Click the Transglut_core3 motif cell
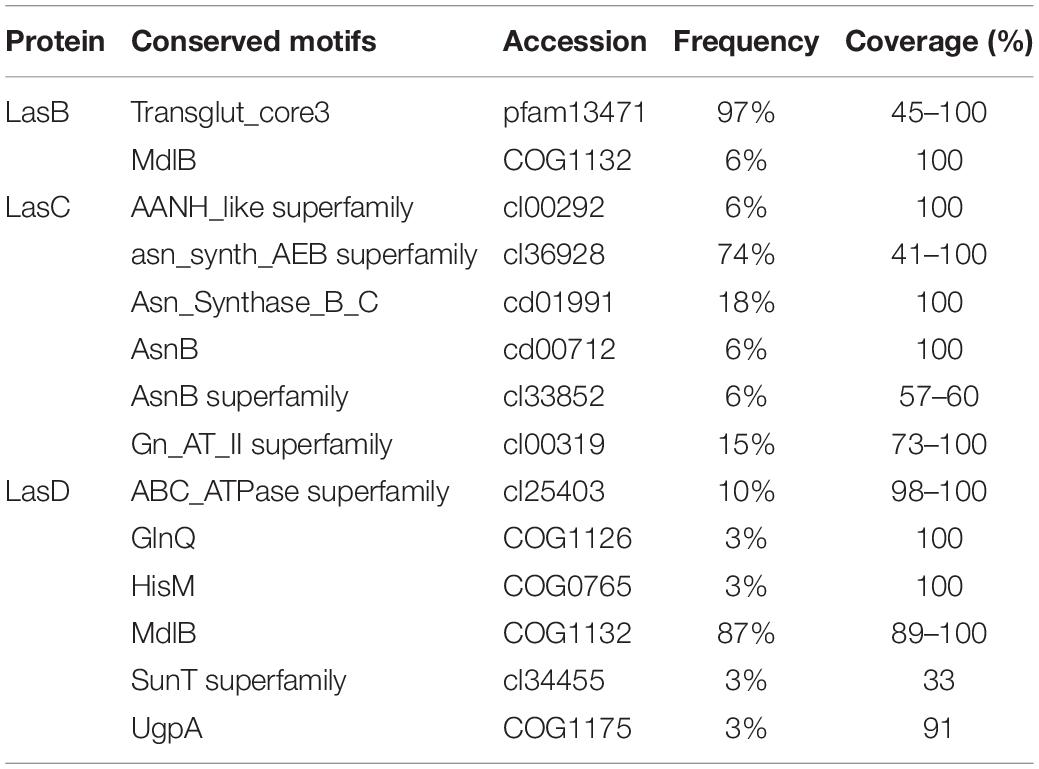The image size is (1039, 769). point(231,113)
